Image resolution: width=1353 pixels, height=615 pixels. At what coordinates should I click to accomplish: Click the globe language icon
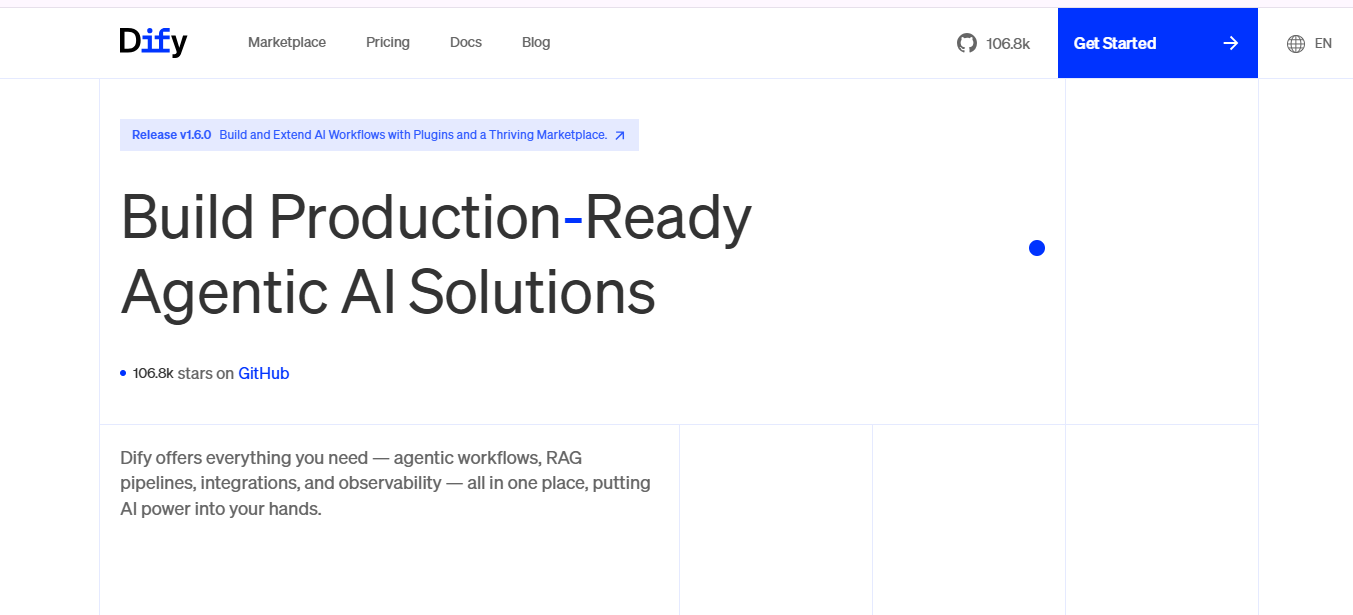click(x=1296, y=43)
